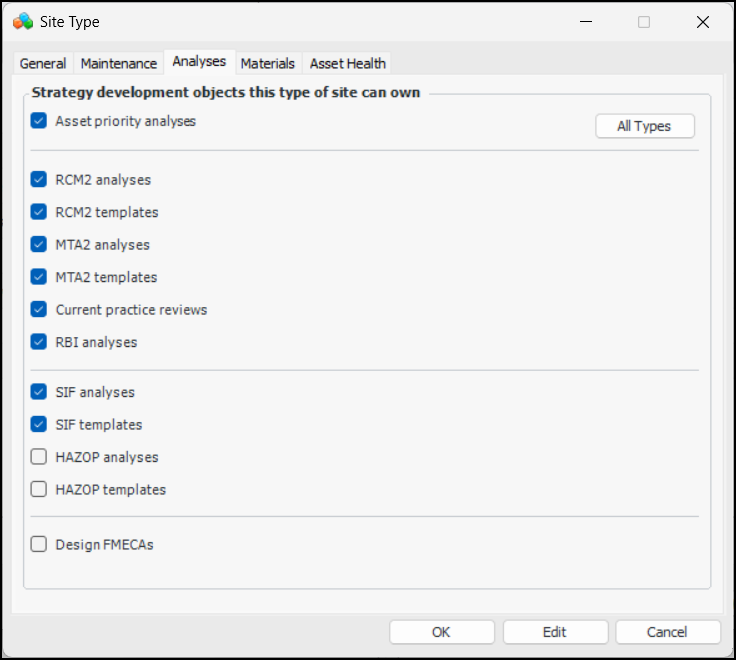
Task: Switch to the General tab
Action: point(43,63)
